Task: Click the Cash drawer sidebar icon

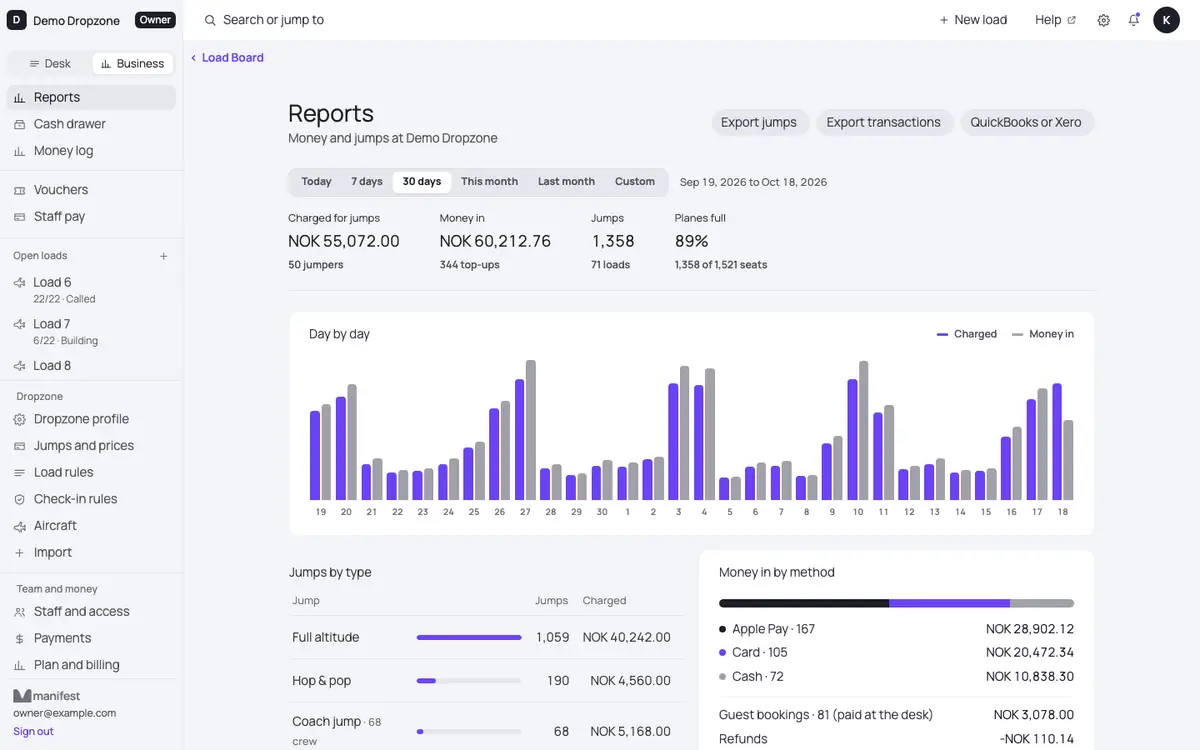Action: coord(19,124)
